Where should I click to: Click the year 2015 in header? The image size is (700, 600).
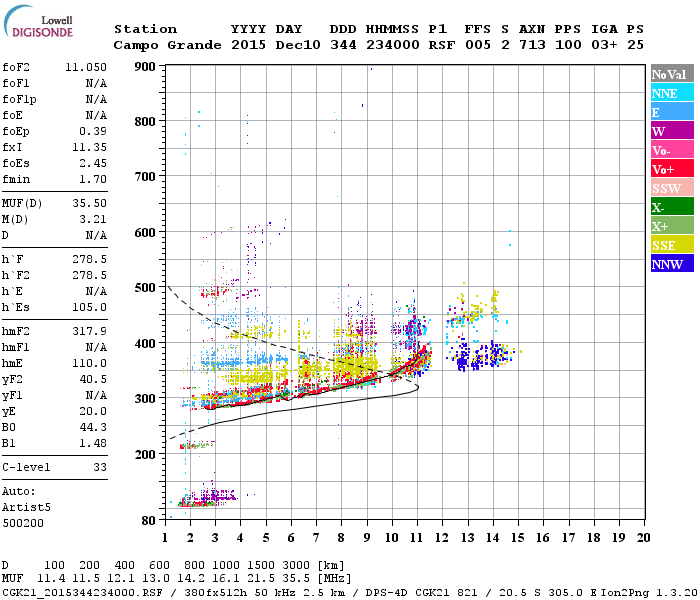click(x=248, y=45)
